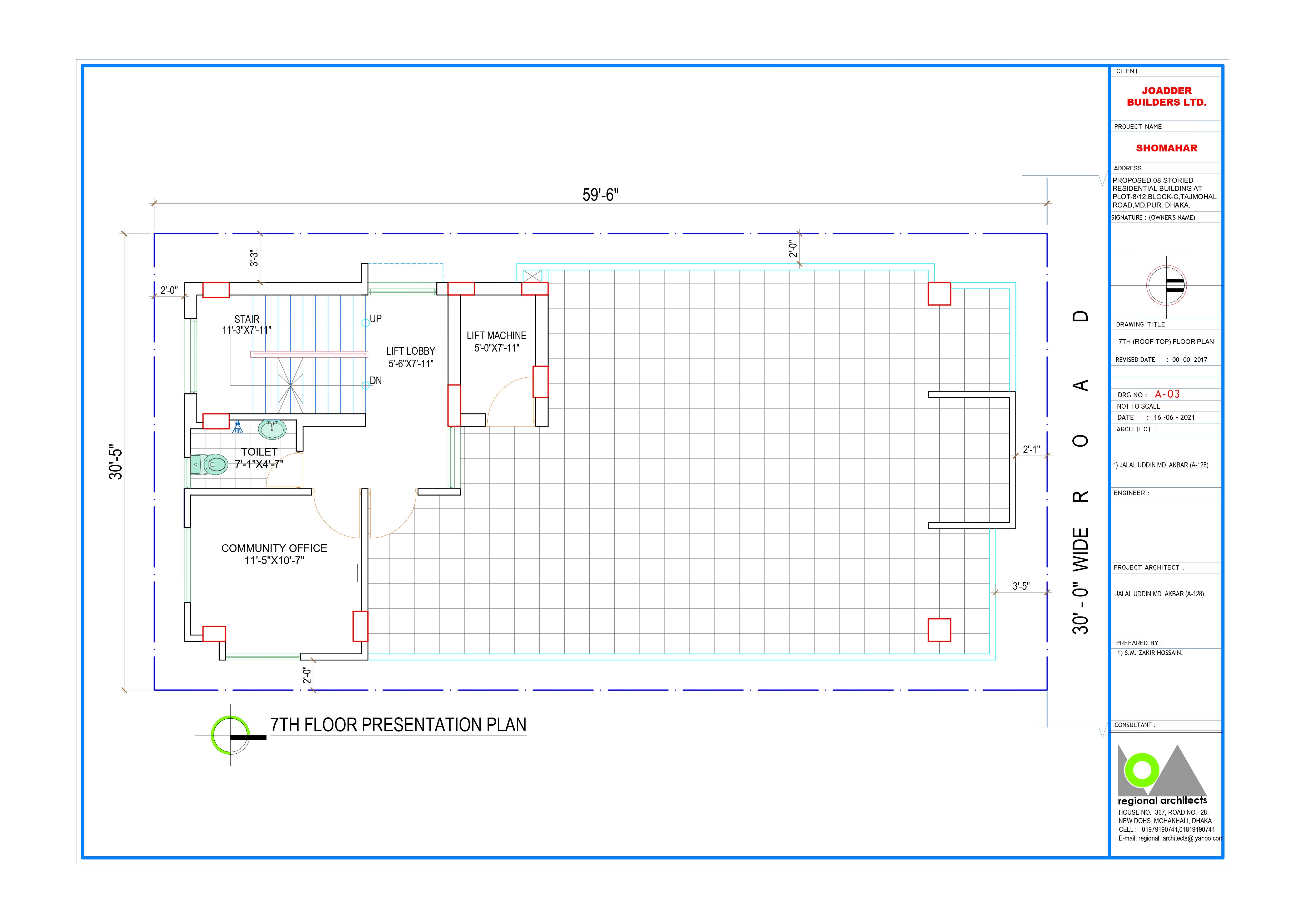Click the crossed box shaft symbol above lift machine room
1307x924 pixels.
pos(532,276)
